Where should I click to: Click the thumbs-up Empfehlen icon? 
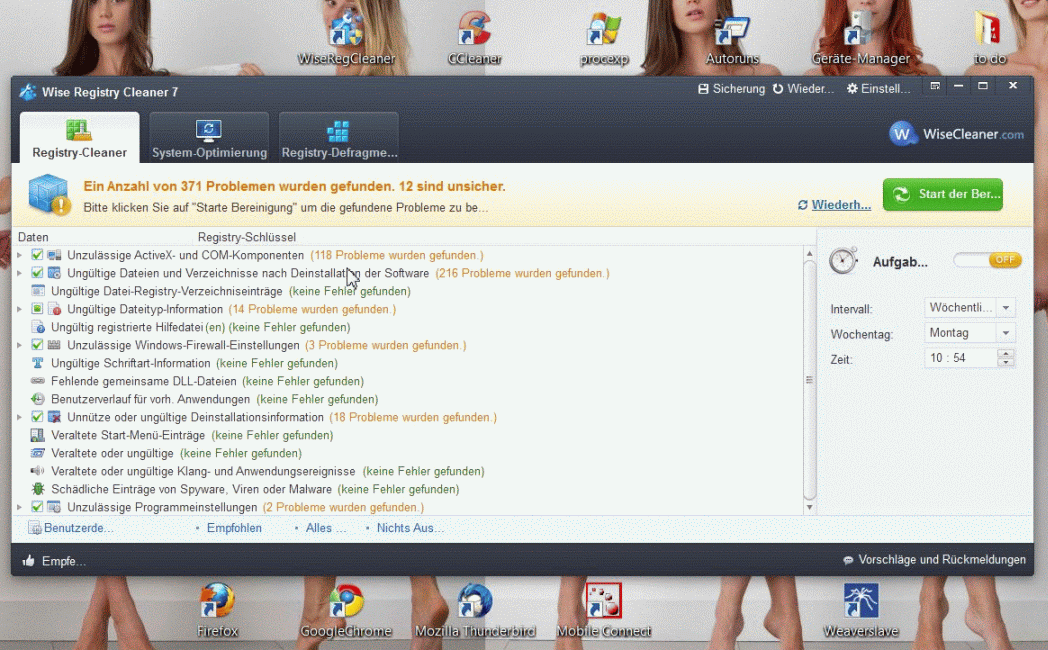pyautogui.click(x=28, y=560)
